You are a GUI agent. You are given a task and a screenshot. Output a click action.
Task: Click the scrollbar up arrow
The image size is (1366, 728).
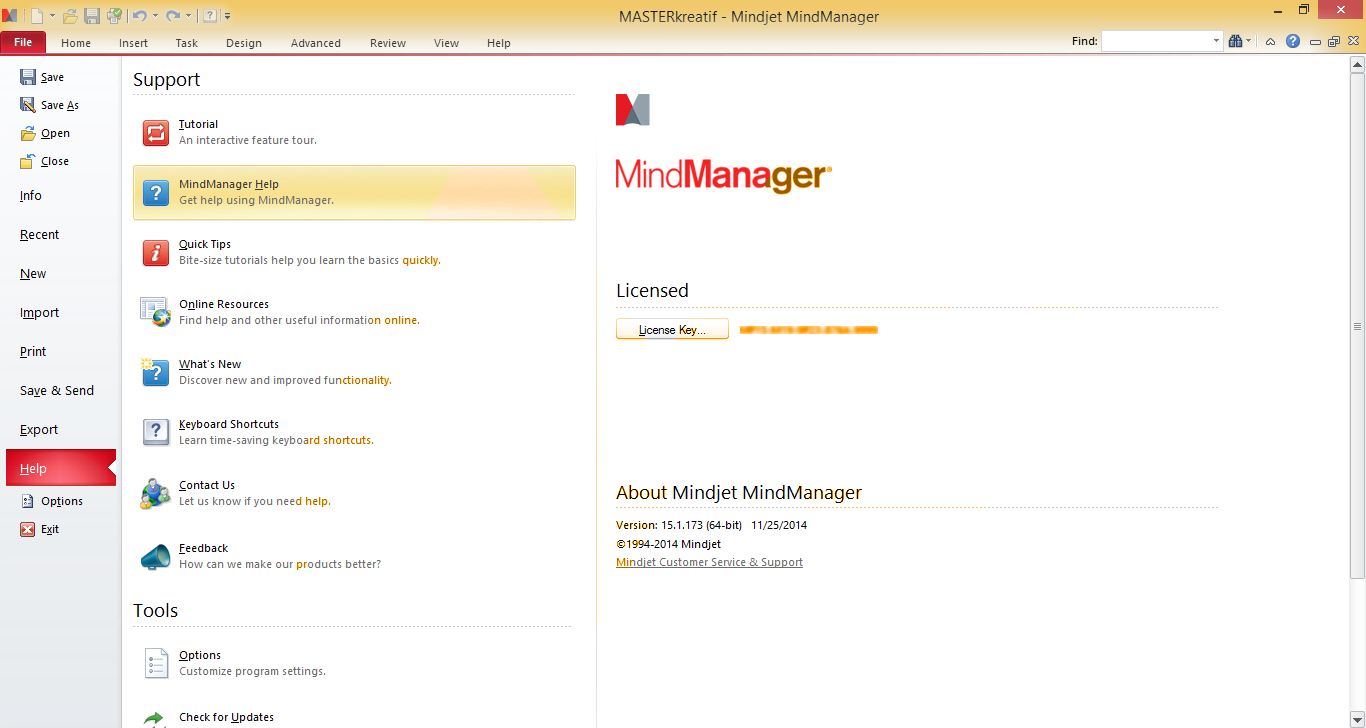(x=1357, y=66)
